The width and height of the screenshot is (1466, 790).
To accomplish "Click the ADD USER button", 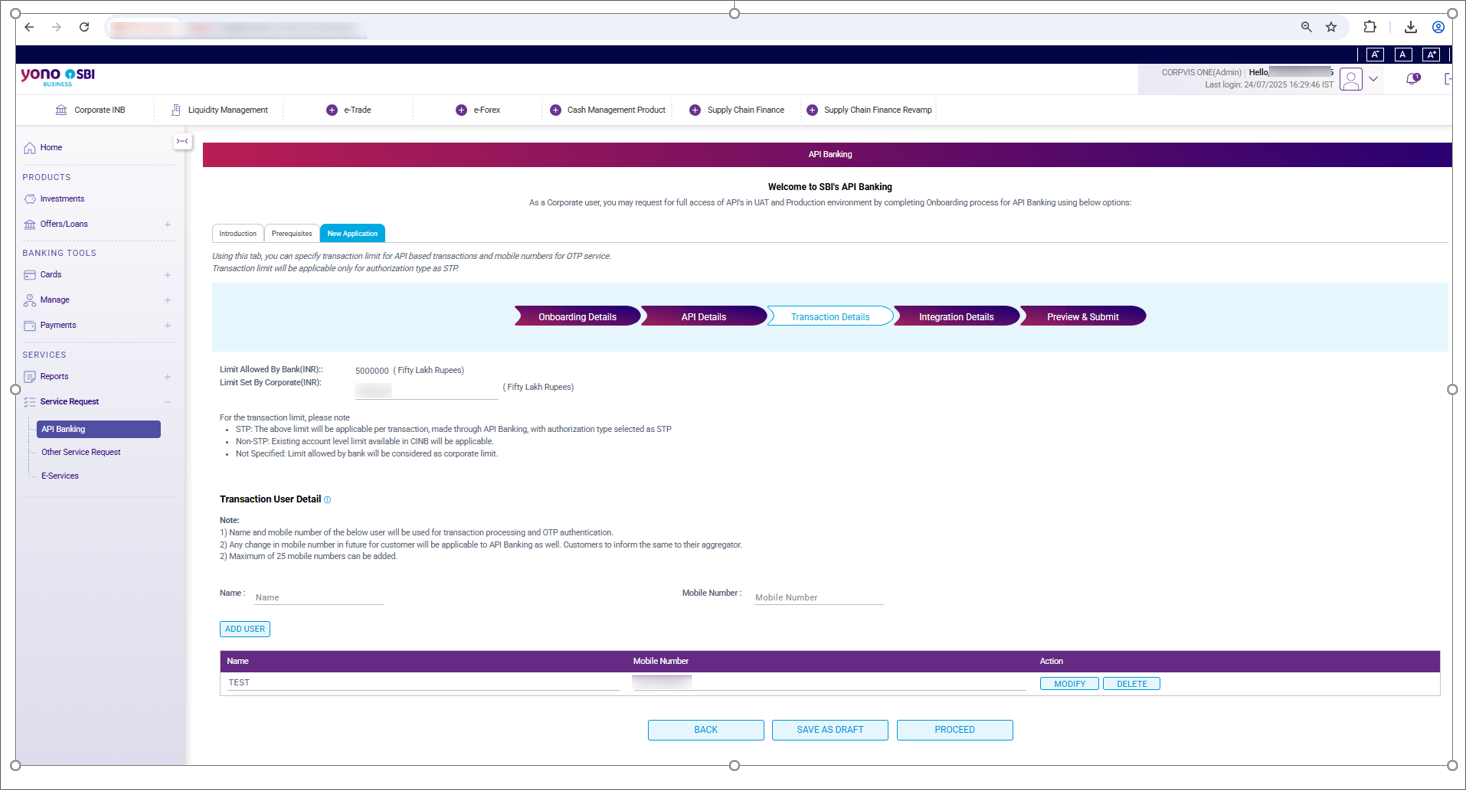I will pyautogui.click(x=245, y=629).
